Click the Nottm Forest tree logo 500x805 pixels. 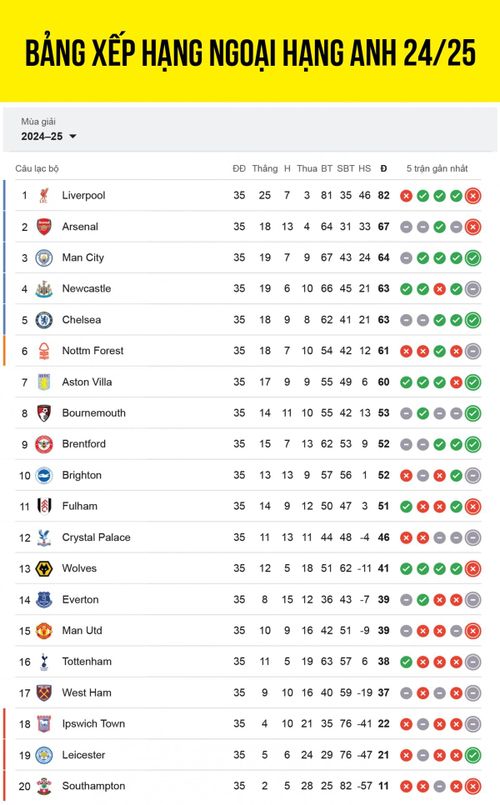[x=44, y=351]
